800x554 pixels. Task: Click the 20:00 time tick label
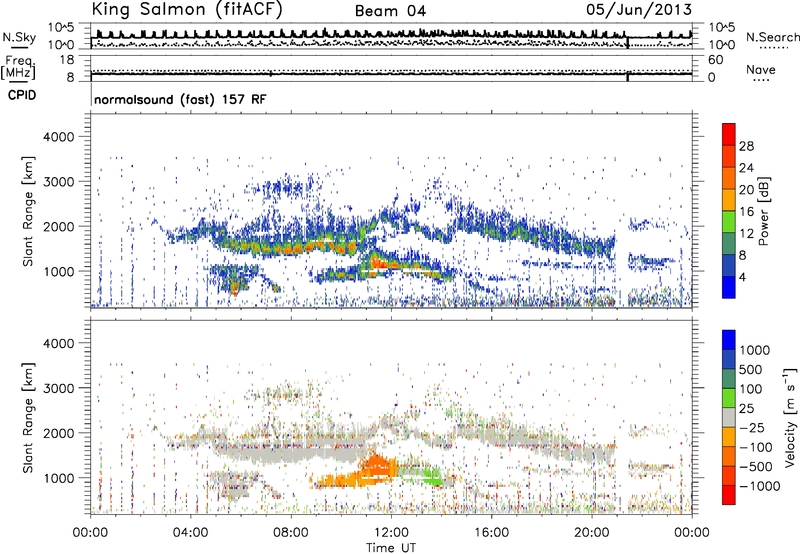coord(592,533)
